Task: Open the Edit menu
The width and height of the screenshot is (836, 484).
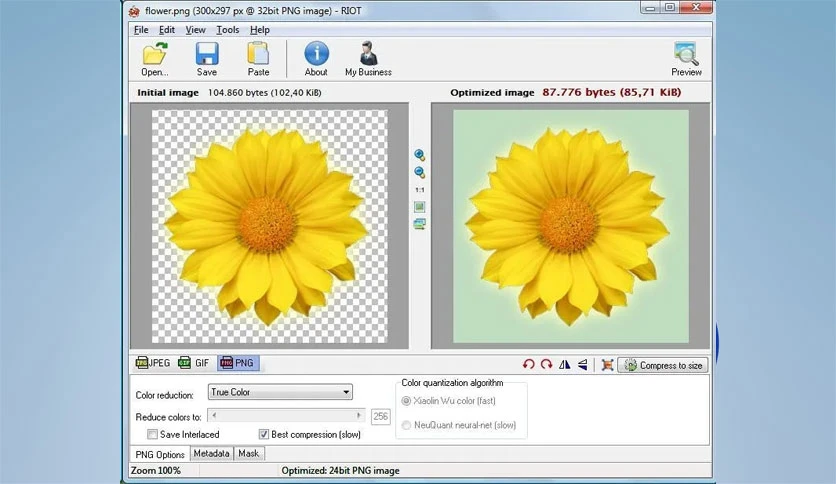Action: click(x=167, y=30)
